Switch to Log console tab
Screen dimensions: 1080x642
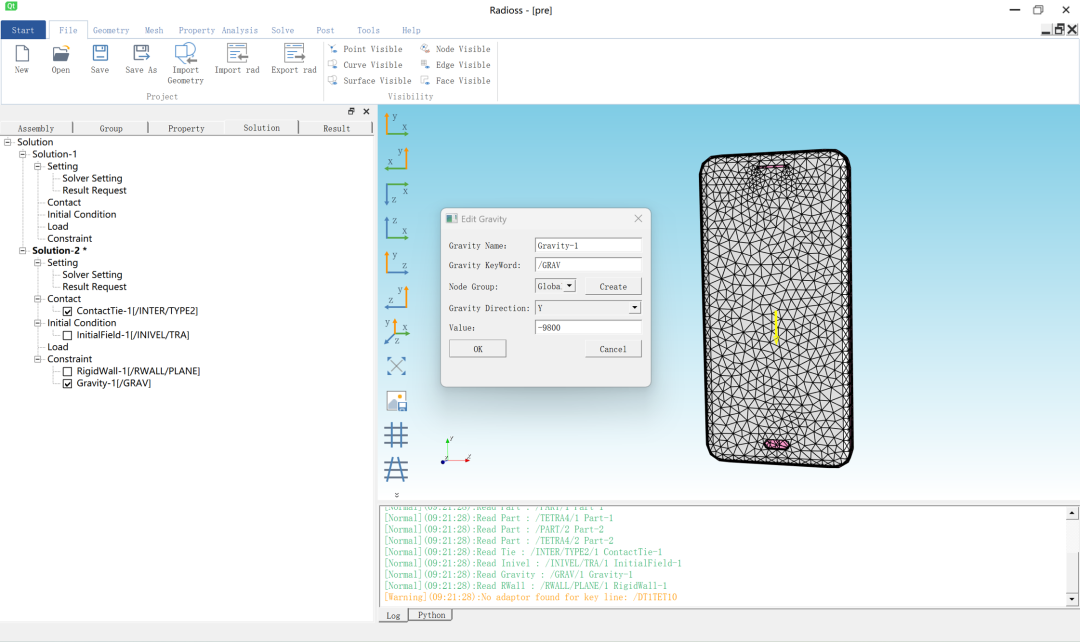pos(393,615)
